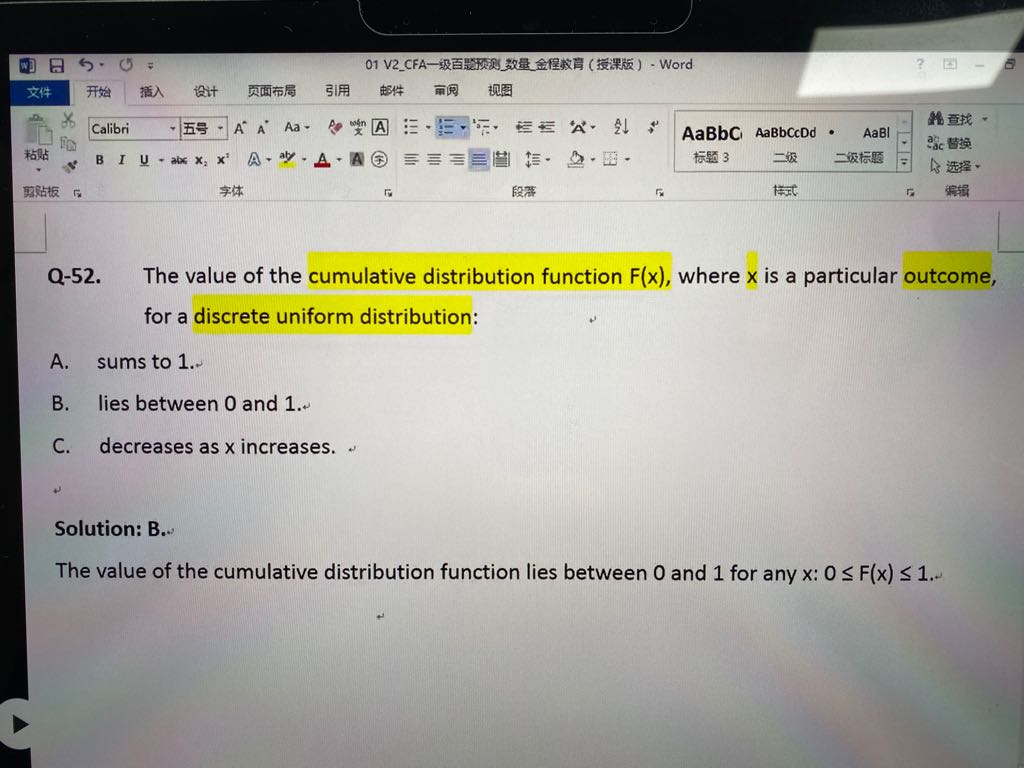
Task: Activate the Format Painter brush
Action: (69, 166)
